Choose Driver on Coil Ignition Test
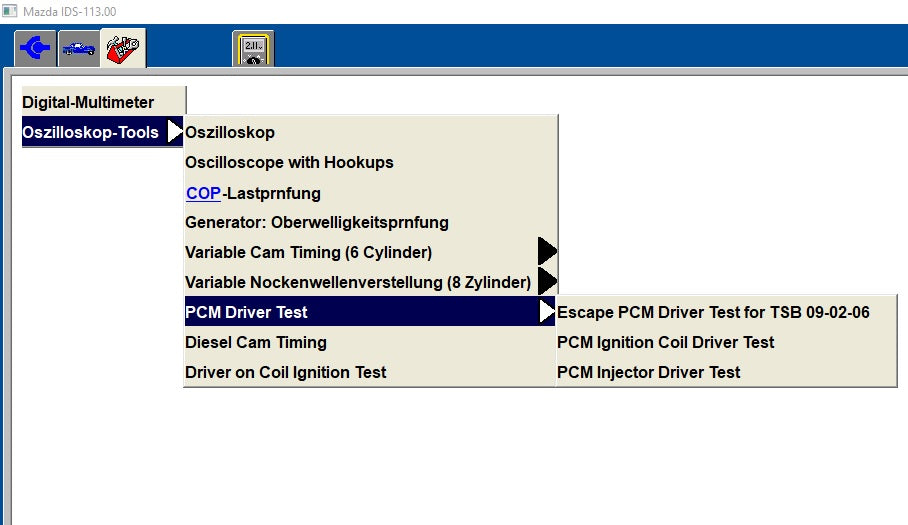Viewport: 908px width, 525px height. click(x=286, y=372)
